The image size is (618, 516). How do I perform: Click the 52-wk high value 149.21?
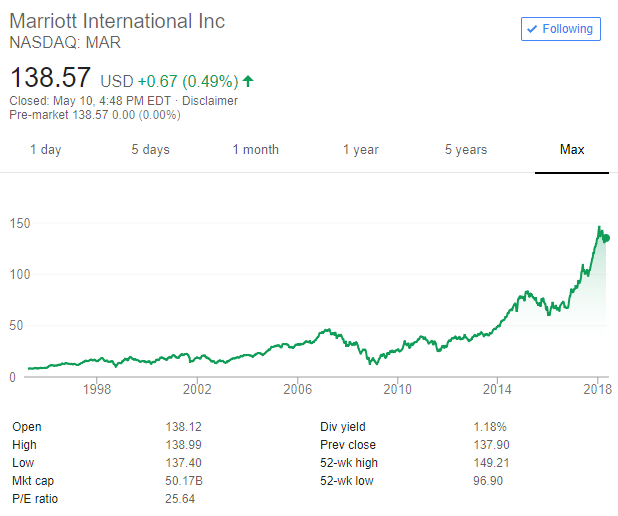tap(492, 462)
